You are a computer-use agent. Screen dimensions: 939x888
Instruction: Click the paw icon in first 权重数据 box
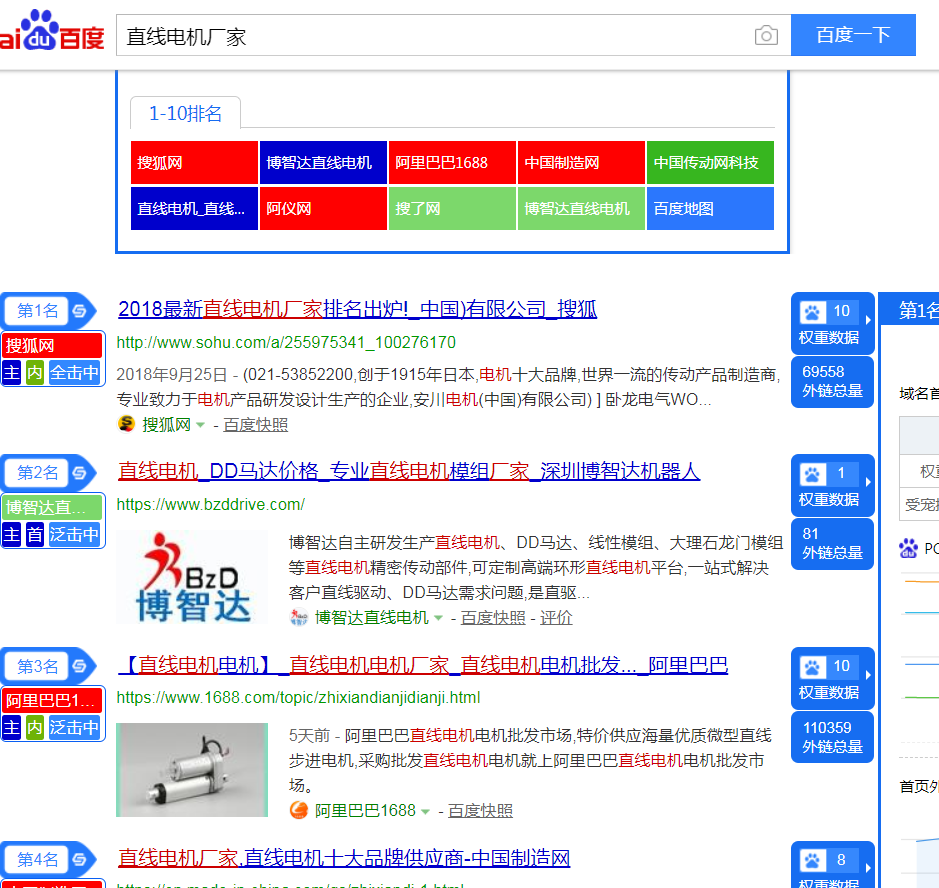point(813,312)
